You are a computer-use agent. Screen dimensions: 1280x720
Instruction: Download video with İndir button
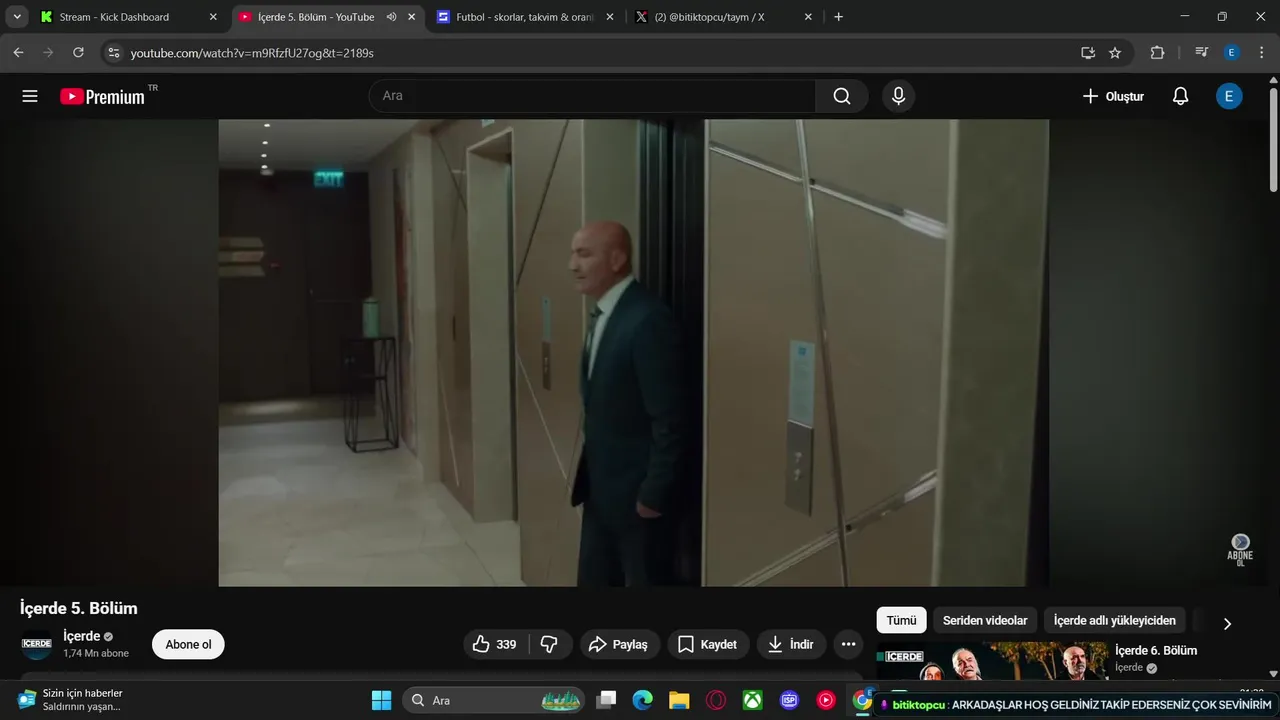pyautogui.click(x=790, y=644)
